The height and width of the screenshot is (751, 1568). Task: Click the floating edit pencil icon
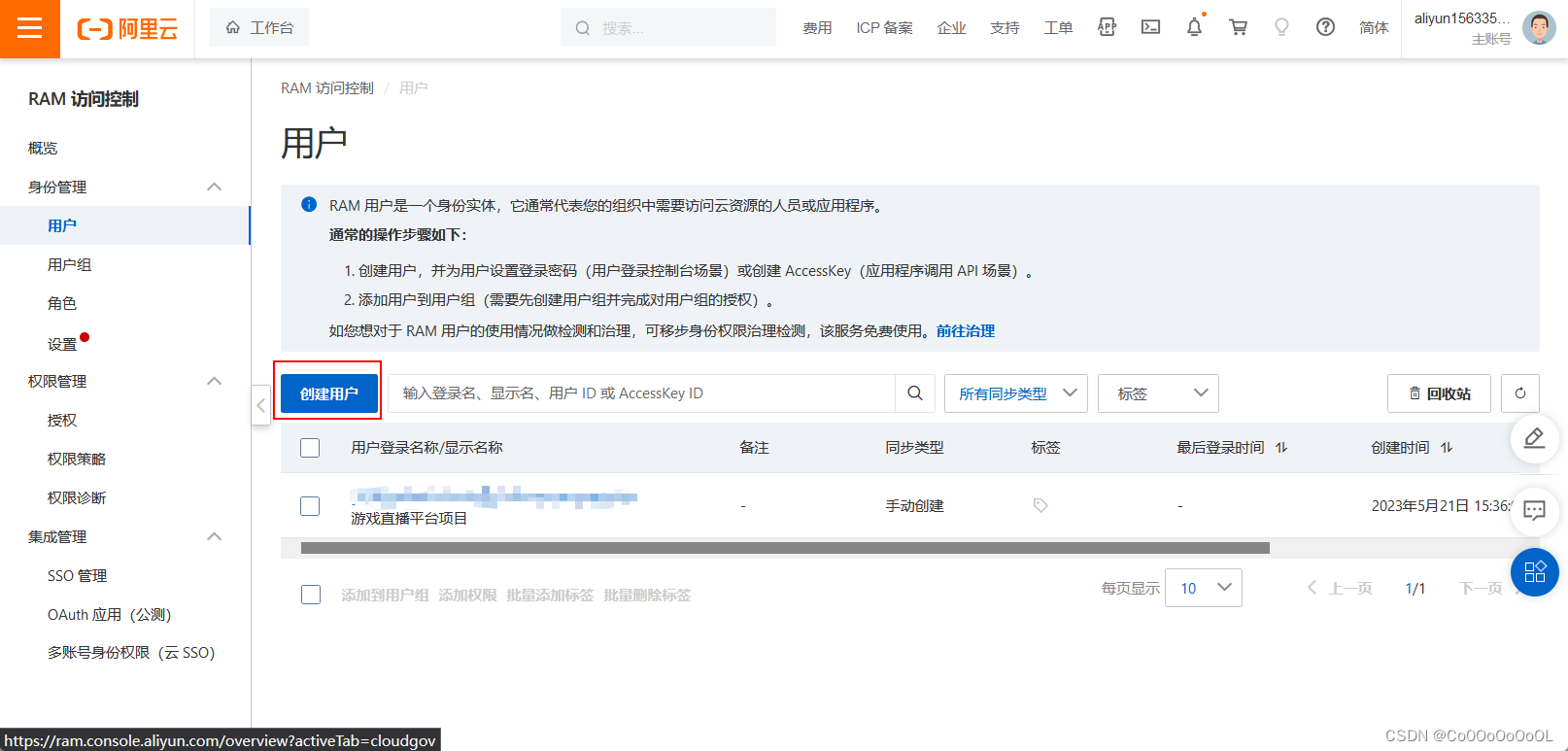(1535, 438)
